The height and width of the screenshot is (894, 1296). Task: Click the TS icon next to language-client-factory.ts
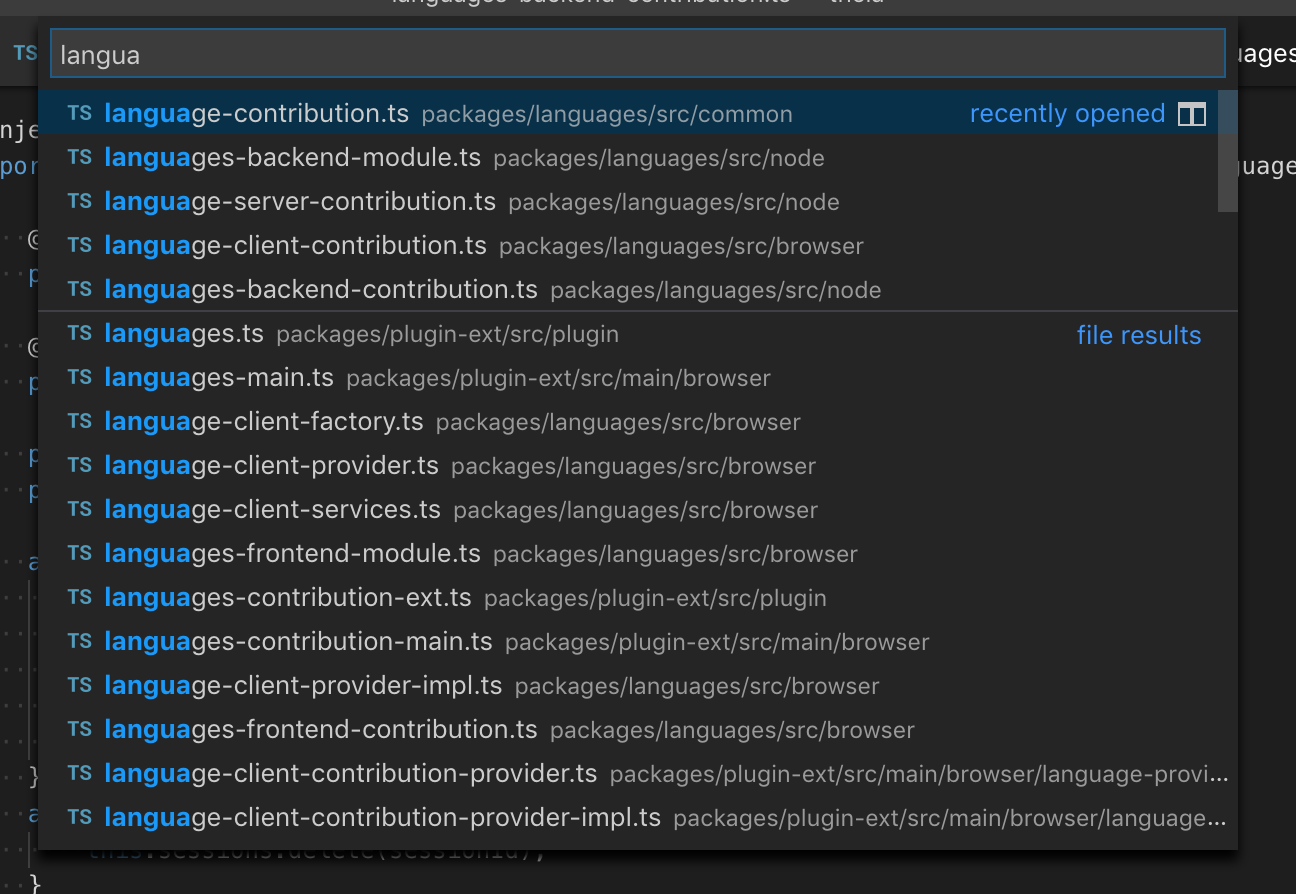pos(79,421)
